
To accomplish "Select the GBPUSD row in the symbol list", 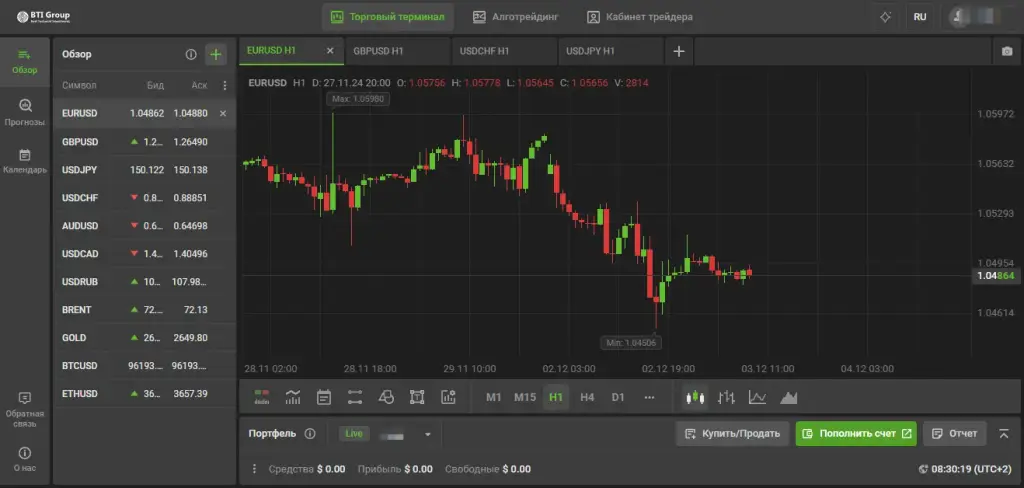I will click(144, 142).
